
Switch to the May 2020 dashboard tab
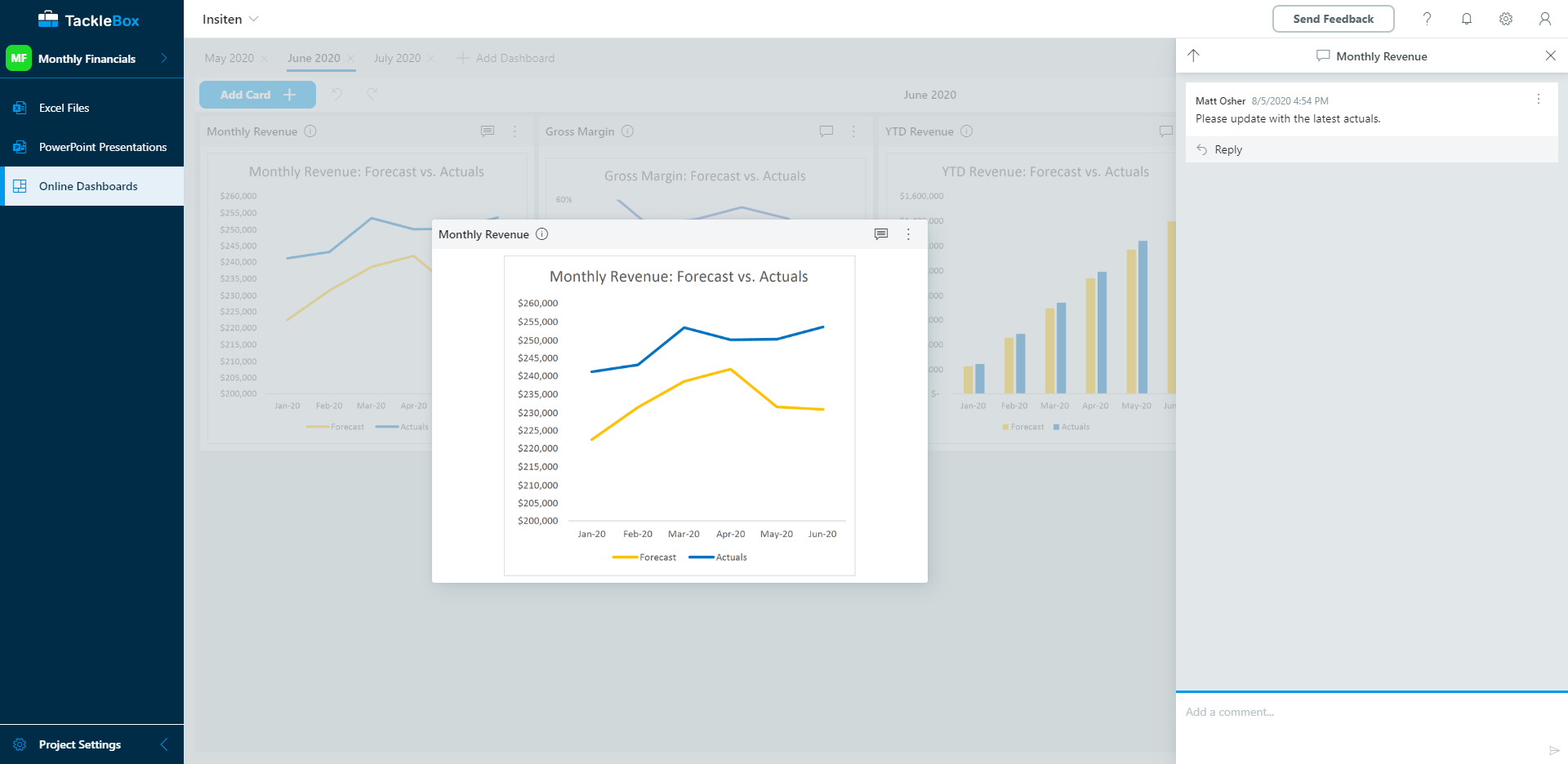click(229, 58)
